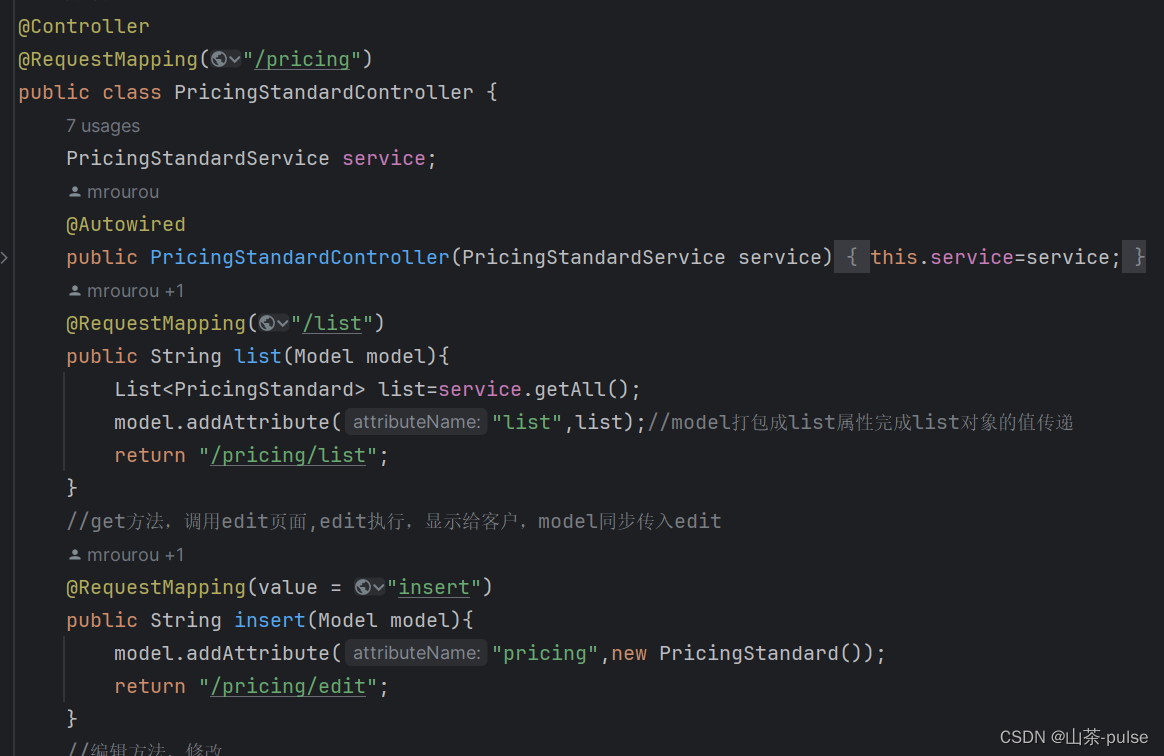
Task: Click the @Controller annotation
Action: (x=84, y=27)
